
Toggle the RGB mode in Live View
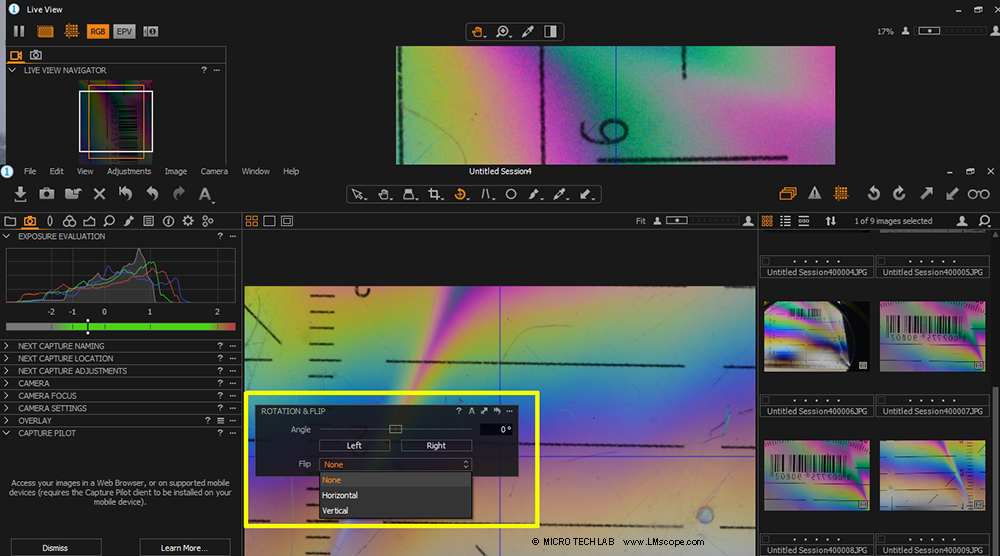point(98,32)
